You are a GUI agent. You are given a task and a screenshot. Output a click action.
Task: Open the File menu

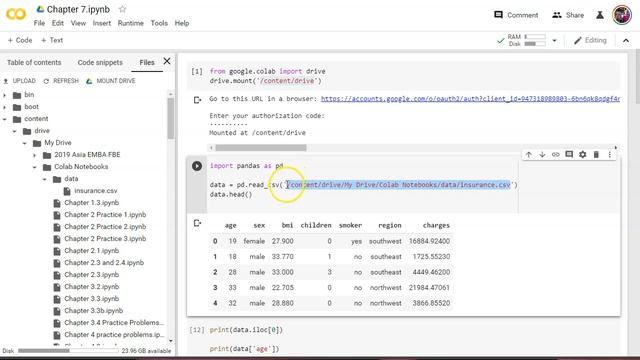[x=39, y=23]
